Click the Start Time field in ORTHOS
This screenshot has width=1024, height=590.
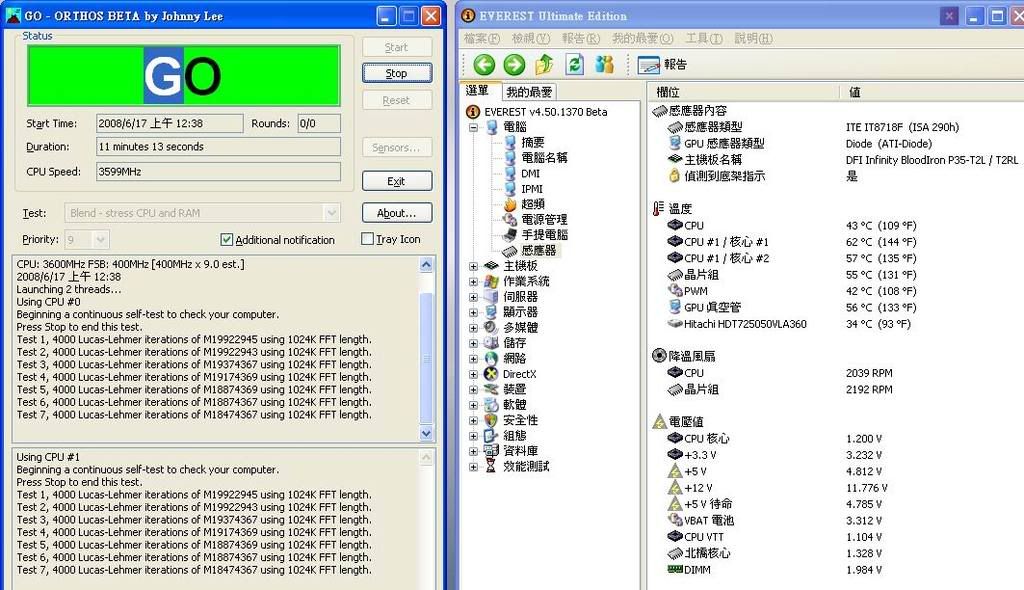click(x=170, y=123)
